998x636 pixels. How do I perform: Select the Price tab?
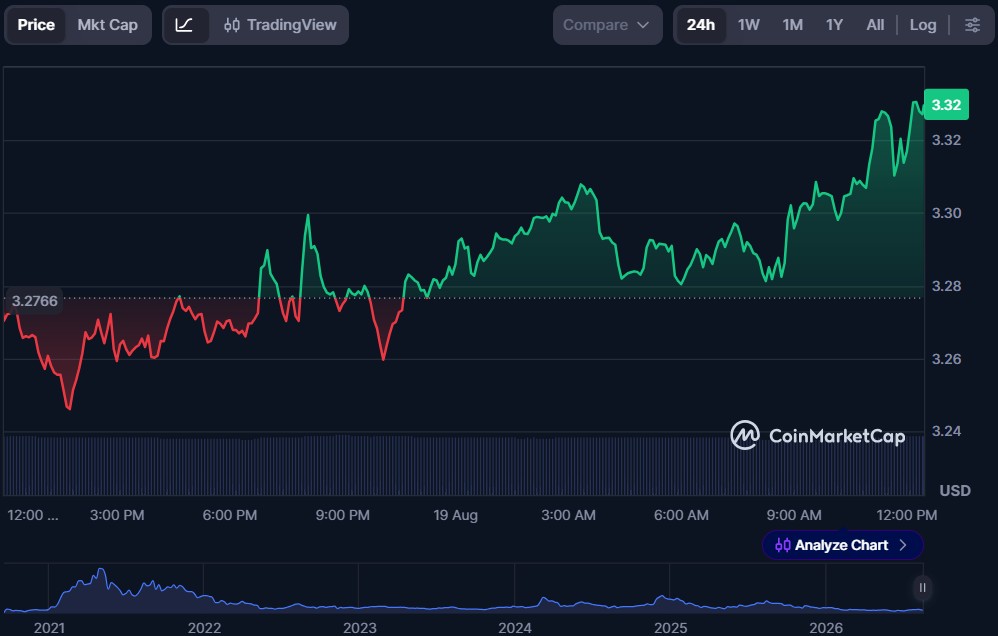pos(36,25)
